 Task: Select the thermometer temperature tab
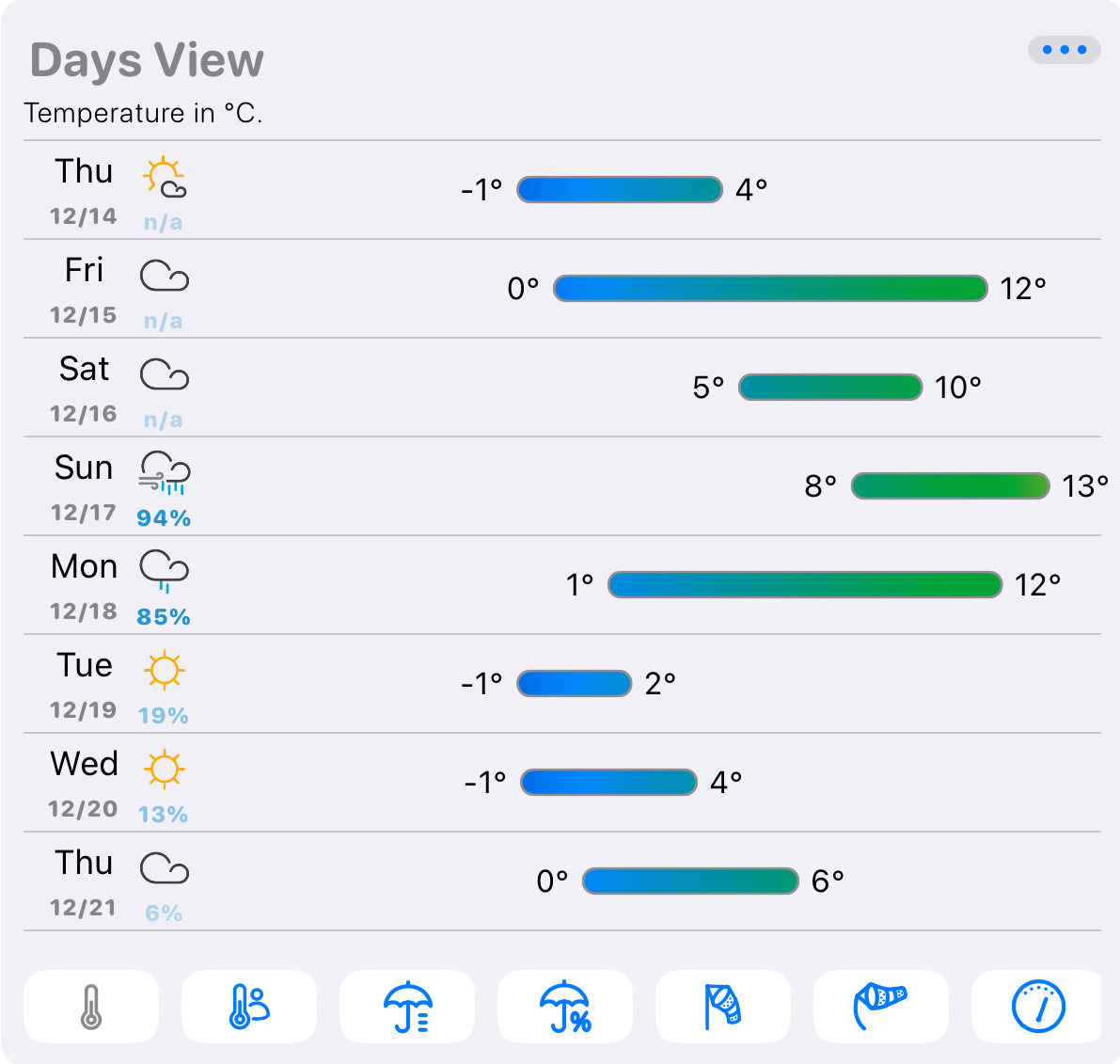pyautogui.click(x=91, y=1007)
